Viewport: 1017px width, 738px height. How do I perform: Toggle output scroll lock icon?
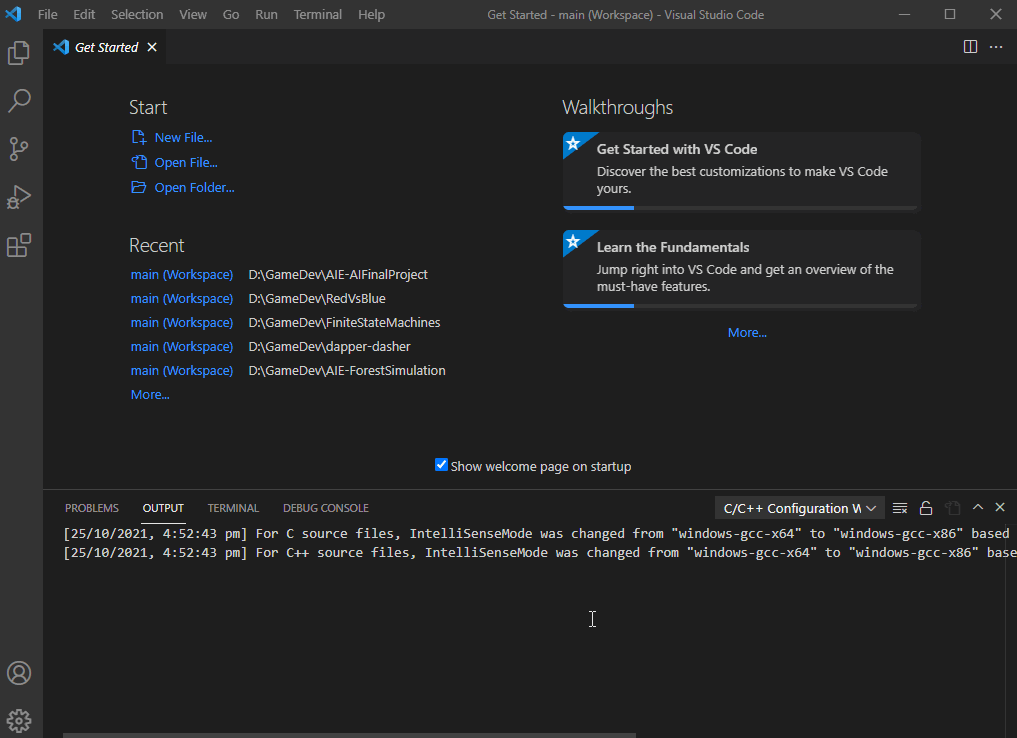[926, 508]
